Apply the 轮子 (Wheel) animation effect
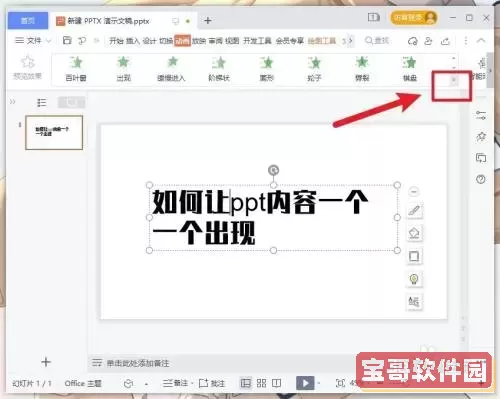The height and width of the screenshot is (399, 500). tap(314, 69)
